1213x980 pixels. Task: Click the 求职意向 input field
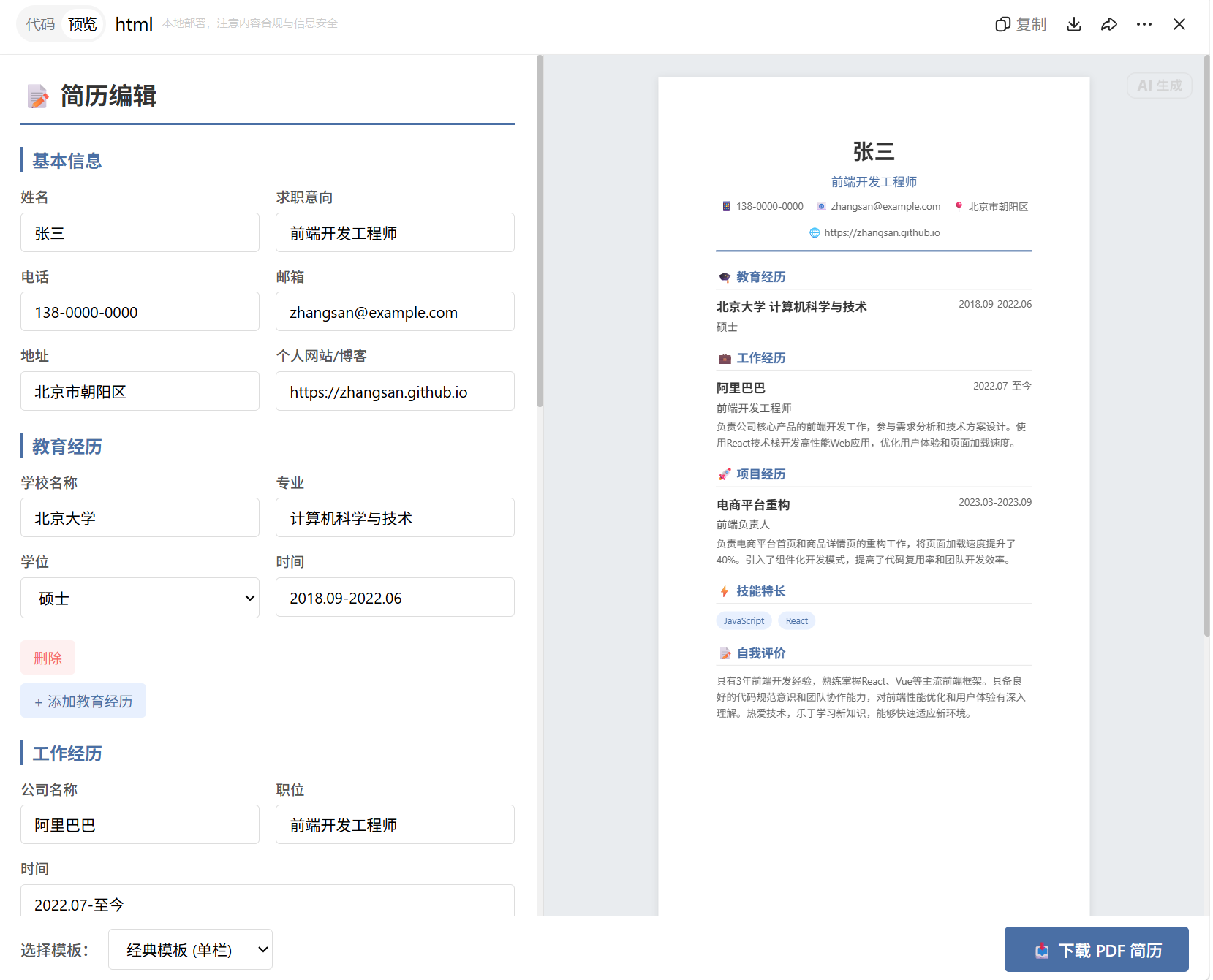(x=395, y=232)
